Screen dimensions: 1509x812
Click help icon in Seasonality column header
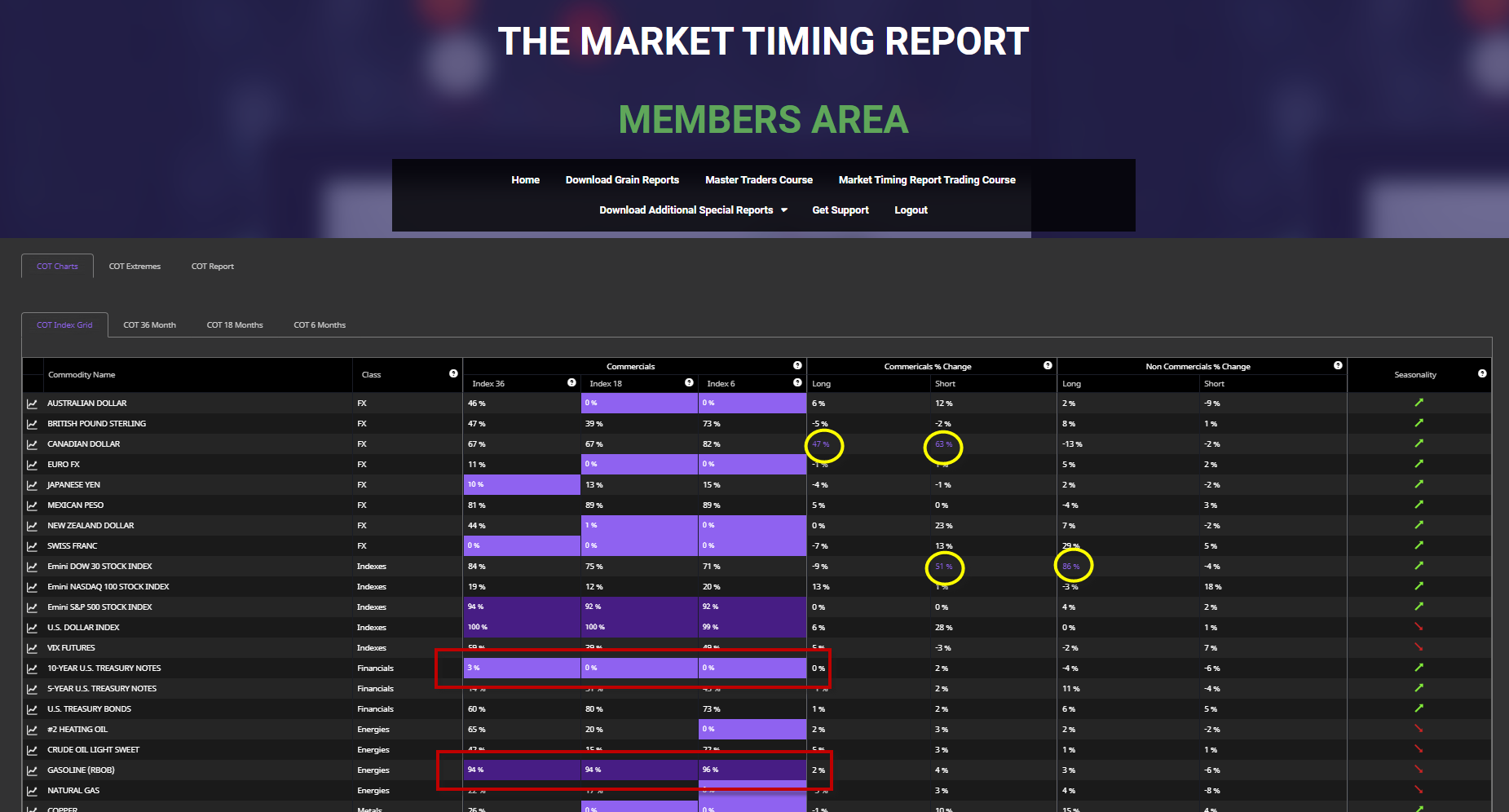click(x=1482, y=373)
